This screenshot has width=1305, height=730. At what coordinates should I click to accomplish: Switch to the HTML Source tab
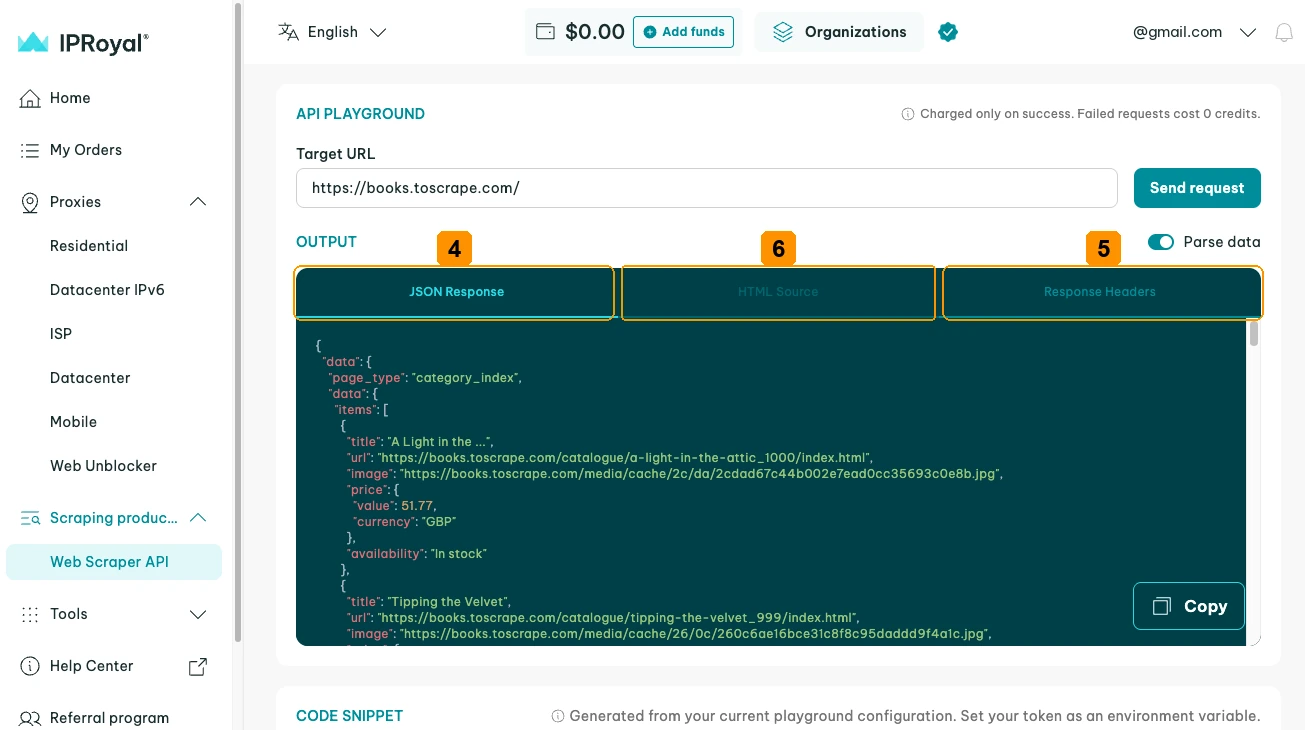[x=778, y=292]
